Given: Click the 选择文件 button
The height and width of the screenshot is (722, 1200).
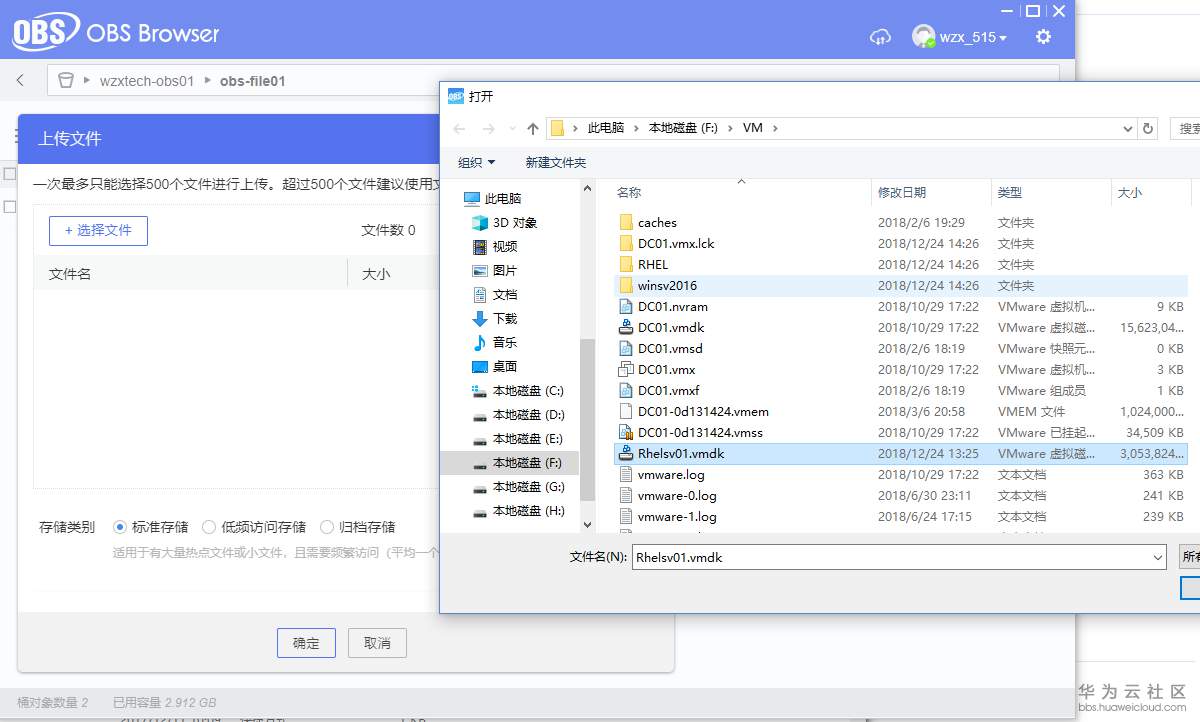Looking at the screenshot, I should point(98,230).
